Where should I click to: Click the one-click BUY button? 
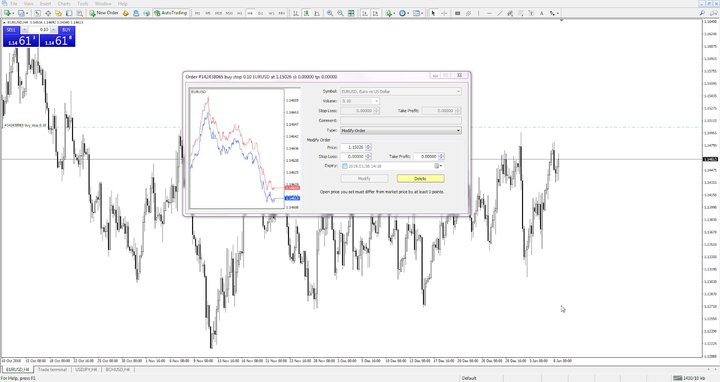click(x=67, y=30)
